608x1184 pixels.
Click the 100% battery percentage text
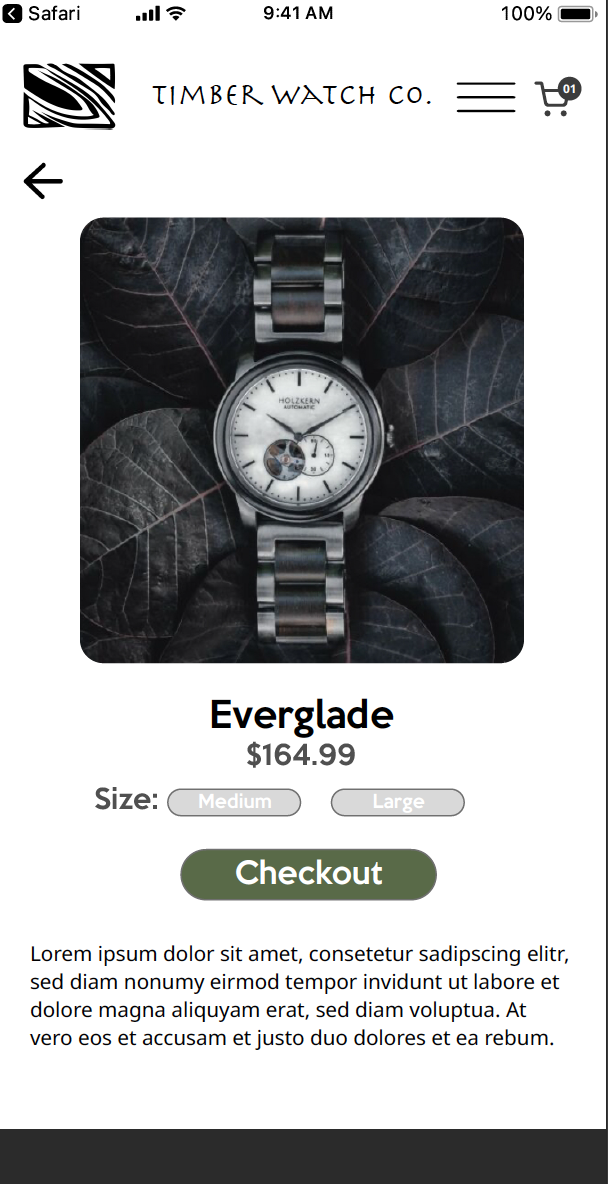click(526, 14)
